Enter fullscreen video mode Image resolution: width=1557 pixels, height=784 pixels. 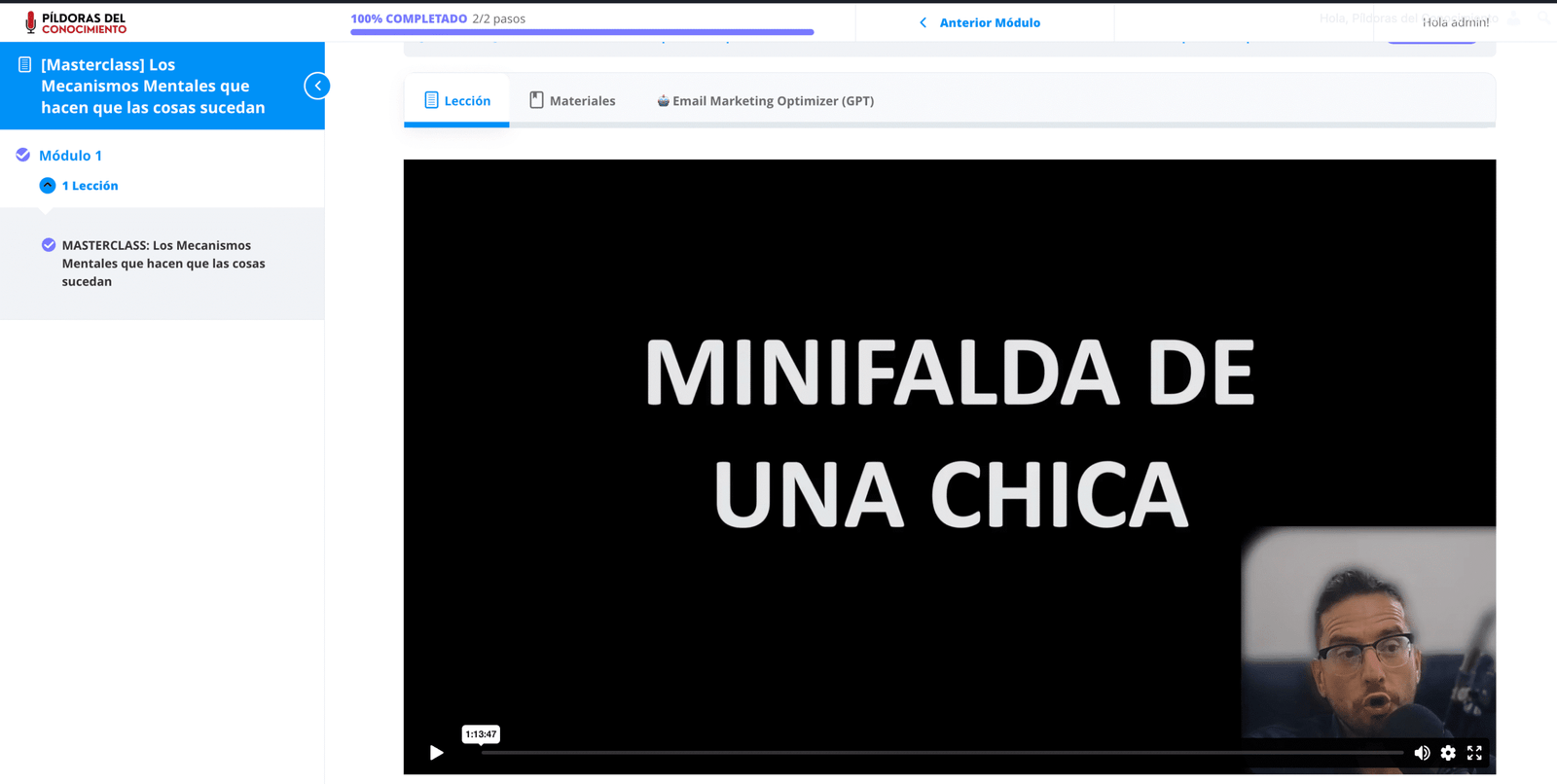1474,753
